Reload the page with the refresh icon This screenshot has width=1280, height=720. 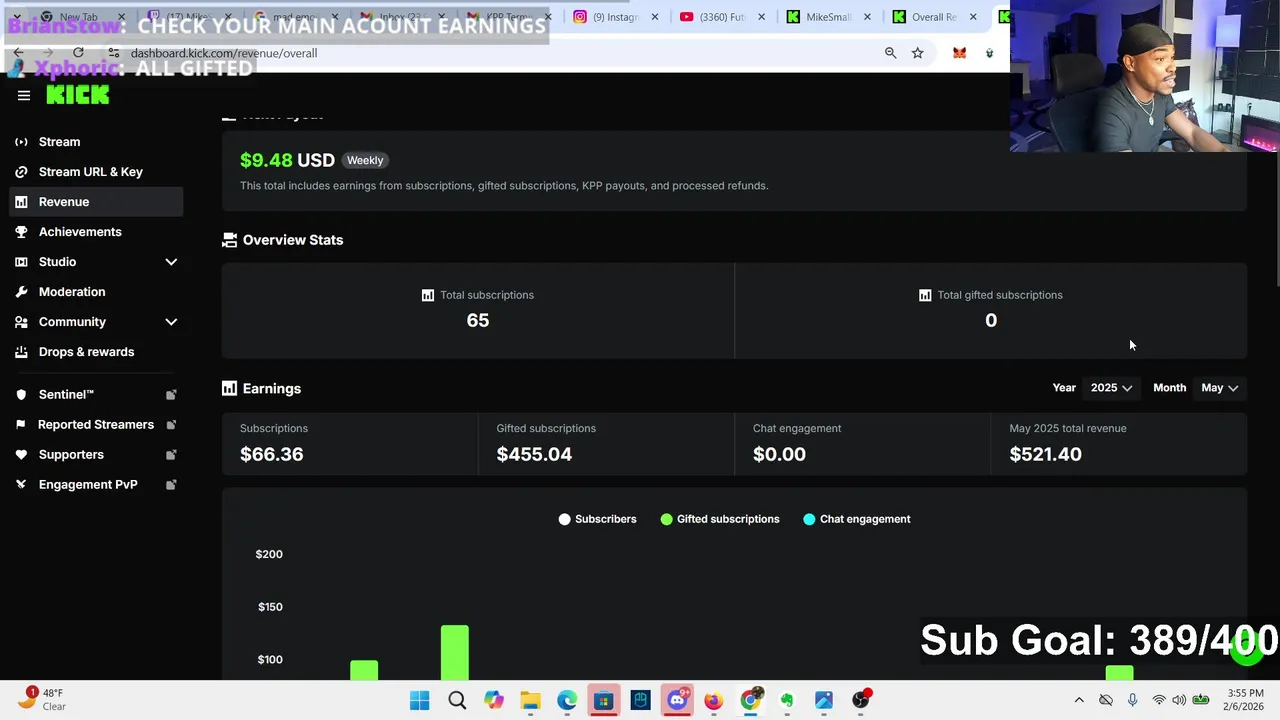point(78,52)
